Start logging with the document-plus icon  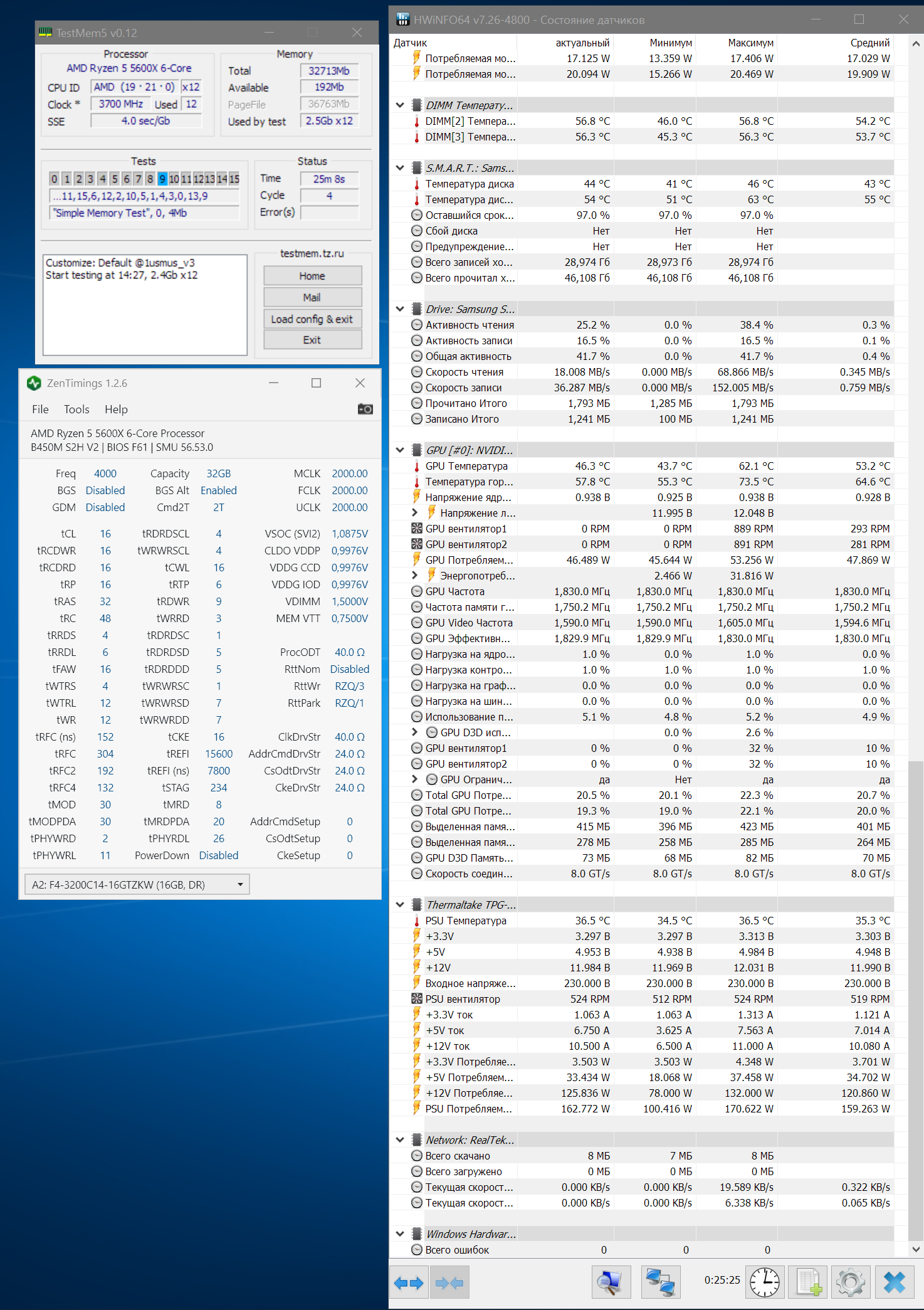[x=807, y=1282]
